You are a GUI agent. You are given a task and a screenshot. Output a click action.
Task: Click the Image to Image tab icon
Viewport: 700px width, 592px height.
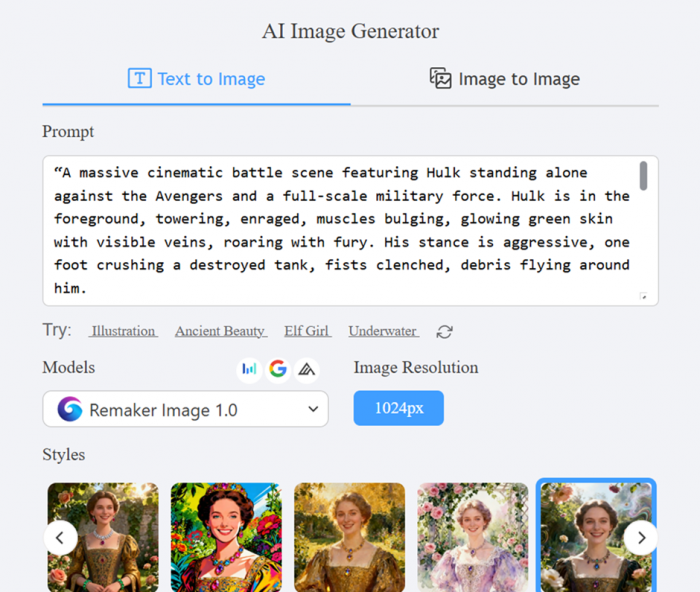(x=440, y=79)
